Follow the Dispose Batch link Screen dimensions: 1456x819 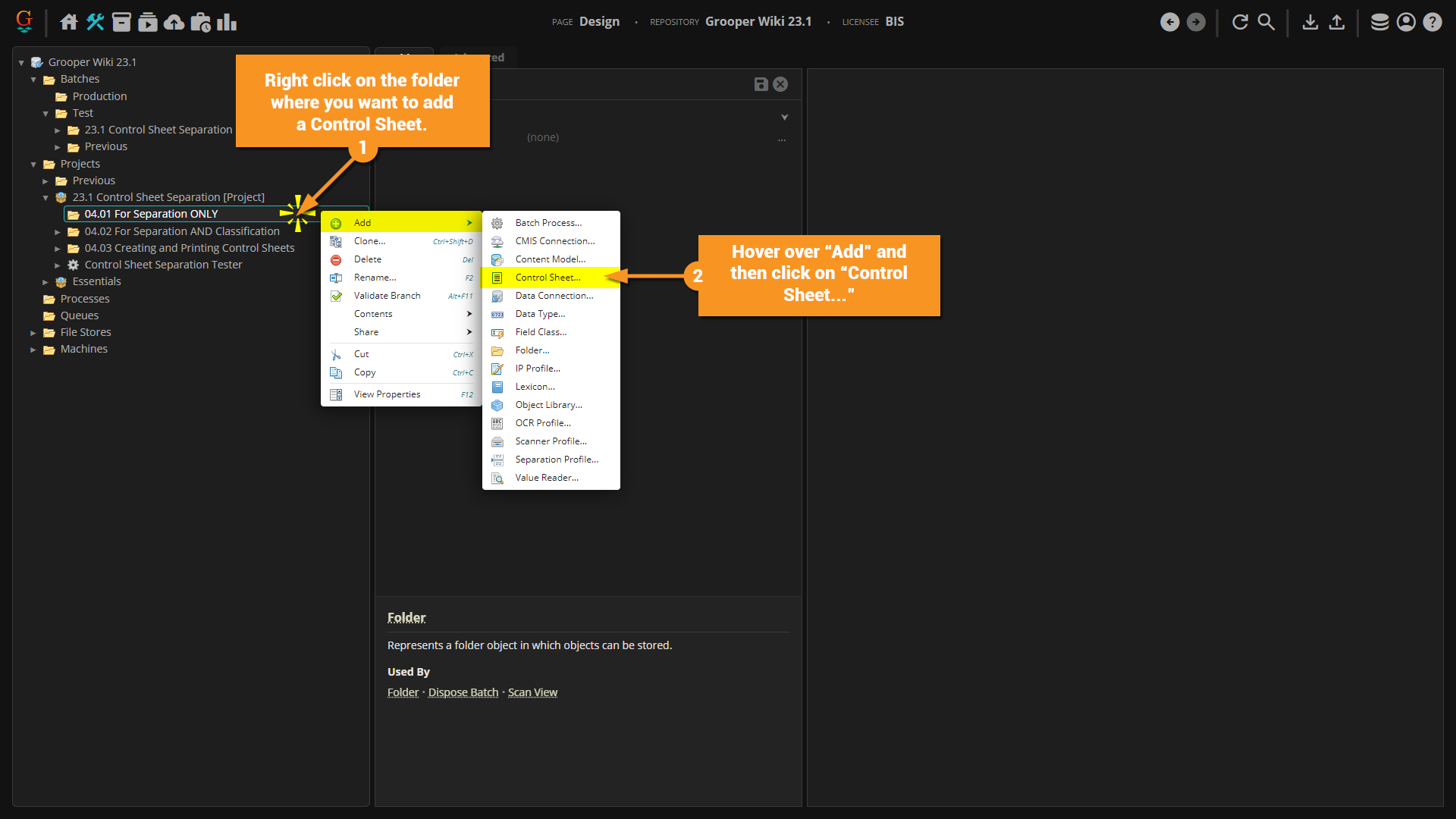click(x=463, y=692)
